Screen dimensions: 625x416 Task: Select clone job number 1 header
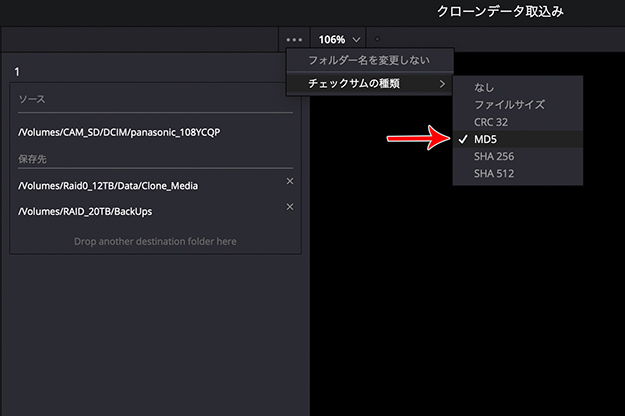19,72
